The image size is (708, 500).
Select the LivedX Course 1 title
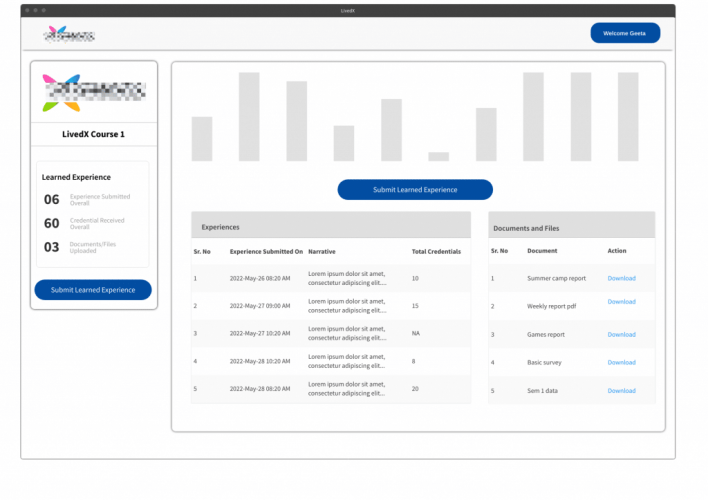point(93,134)
